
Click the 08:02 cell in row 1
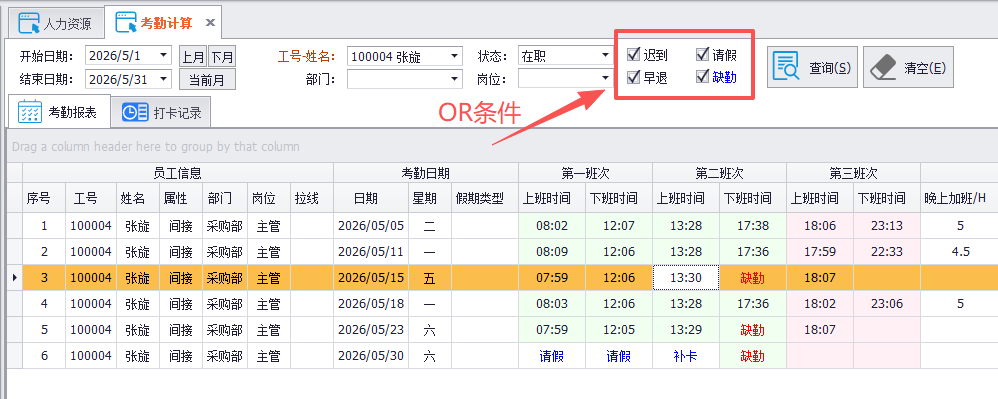tap(551, 225)
